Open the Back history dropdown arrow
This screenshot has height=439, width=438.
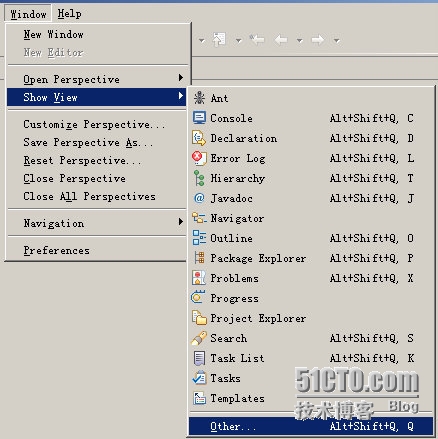pos(300,41)
